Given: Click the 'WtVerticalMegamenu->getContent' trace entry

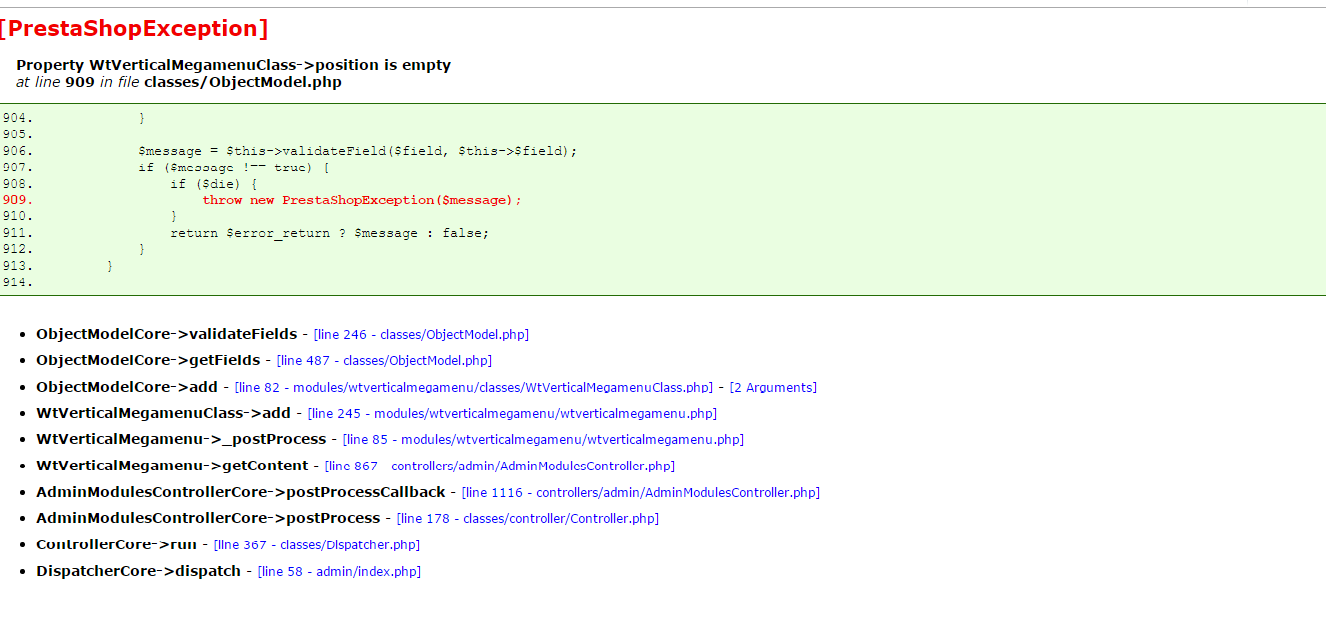Looking at the screenshot, I should click(x=173, y=466).
